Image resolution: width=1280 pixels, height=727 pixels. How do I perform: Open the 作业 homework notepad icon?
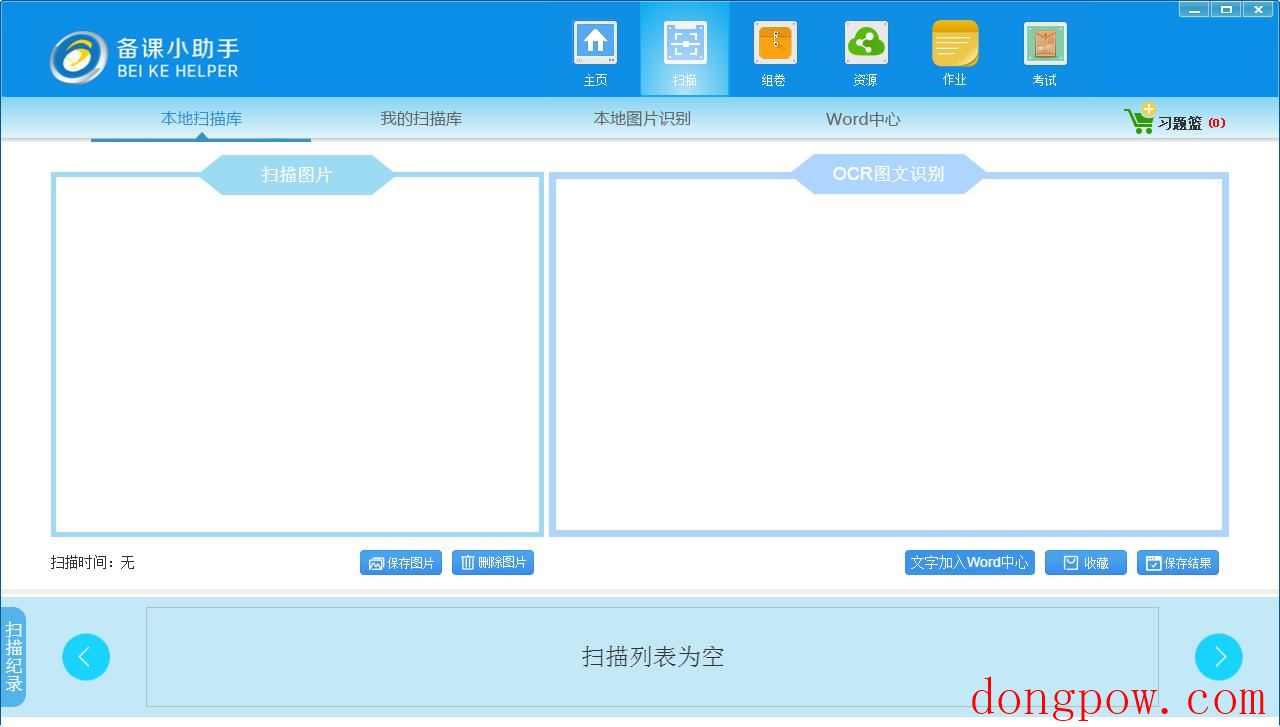click(955, 53)
